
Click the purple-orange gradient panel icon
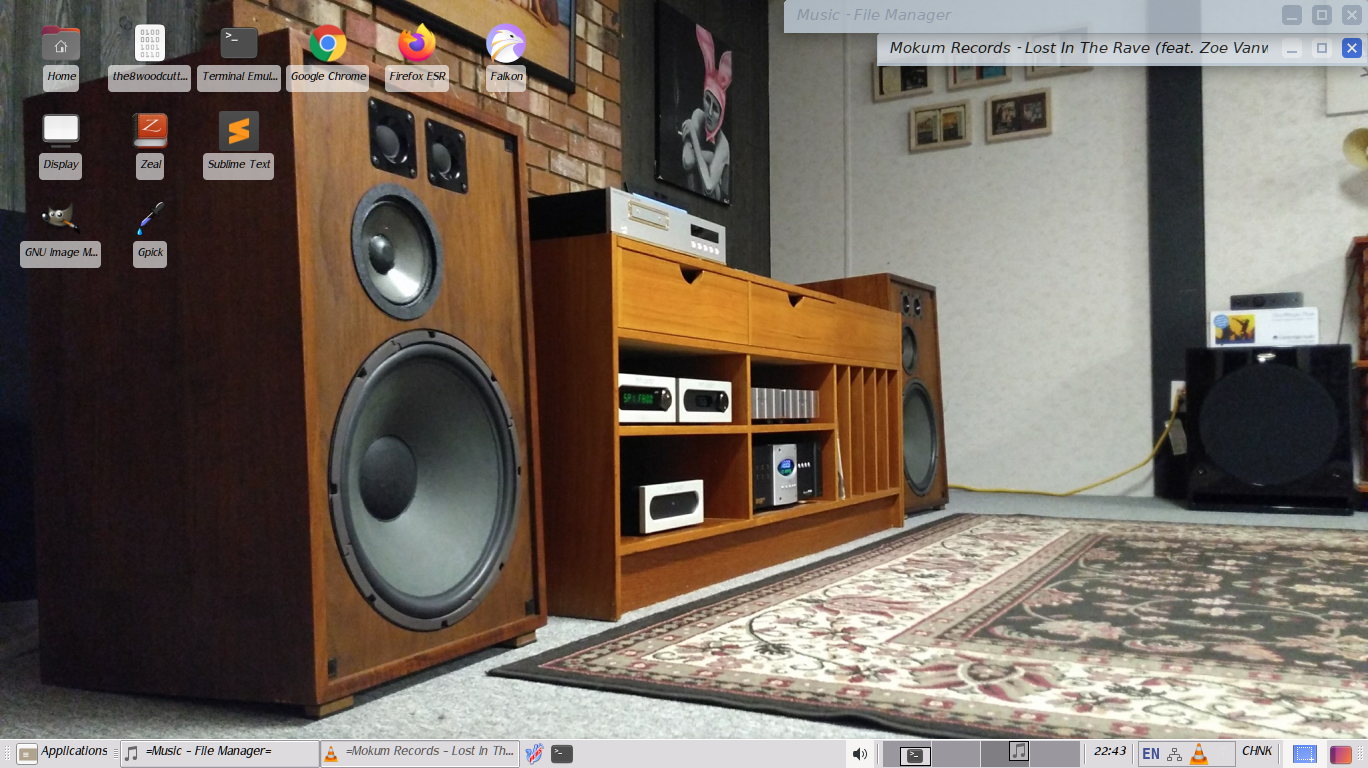pos(1340,753)
